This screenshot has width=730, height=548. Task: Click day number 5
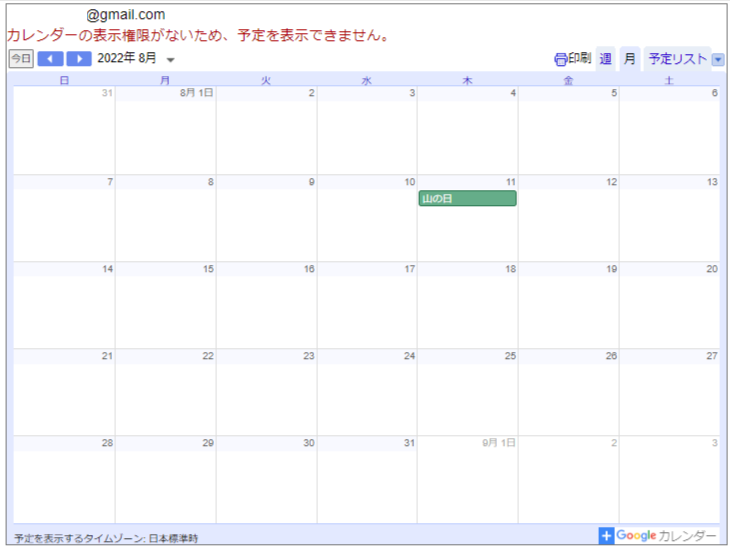coord(614,93)
